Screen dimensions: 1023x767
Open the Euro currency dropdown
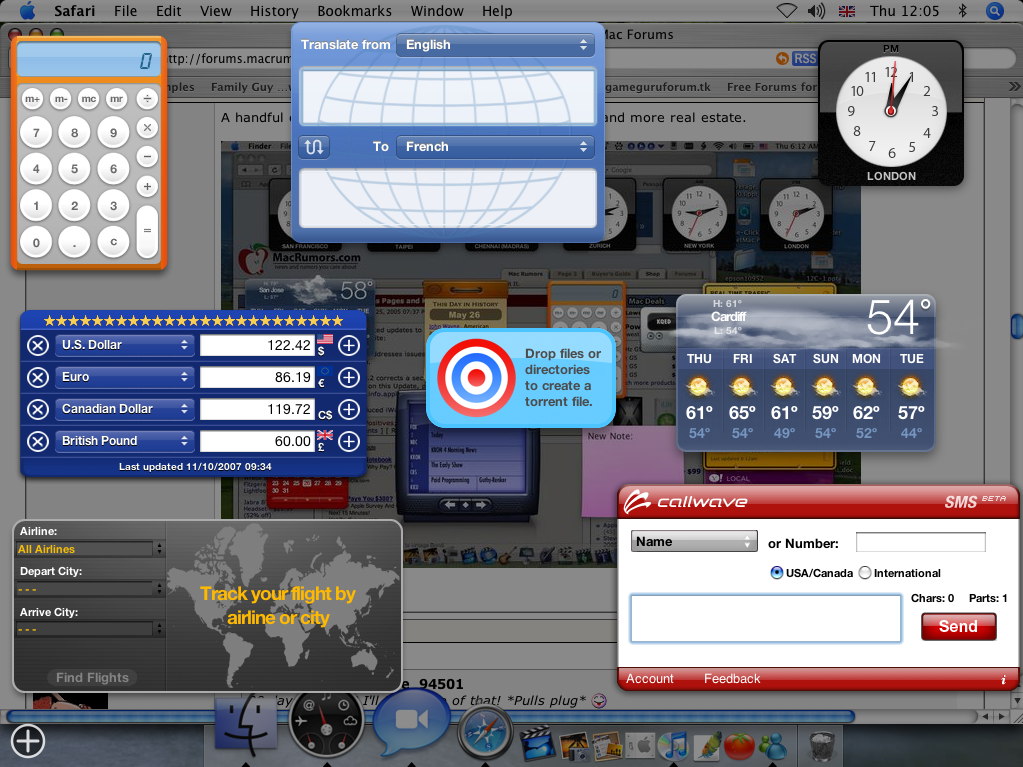124,377
